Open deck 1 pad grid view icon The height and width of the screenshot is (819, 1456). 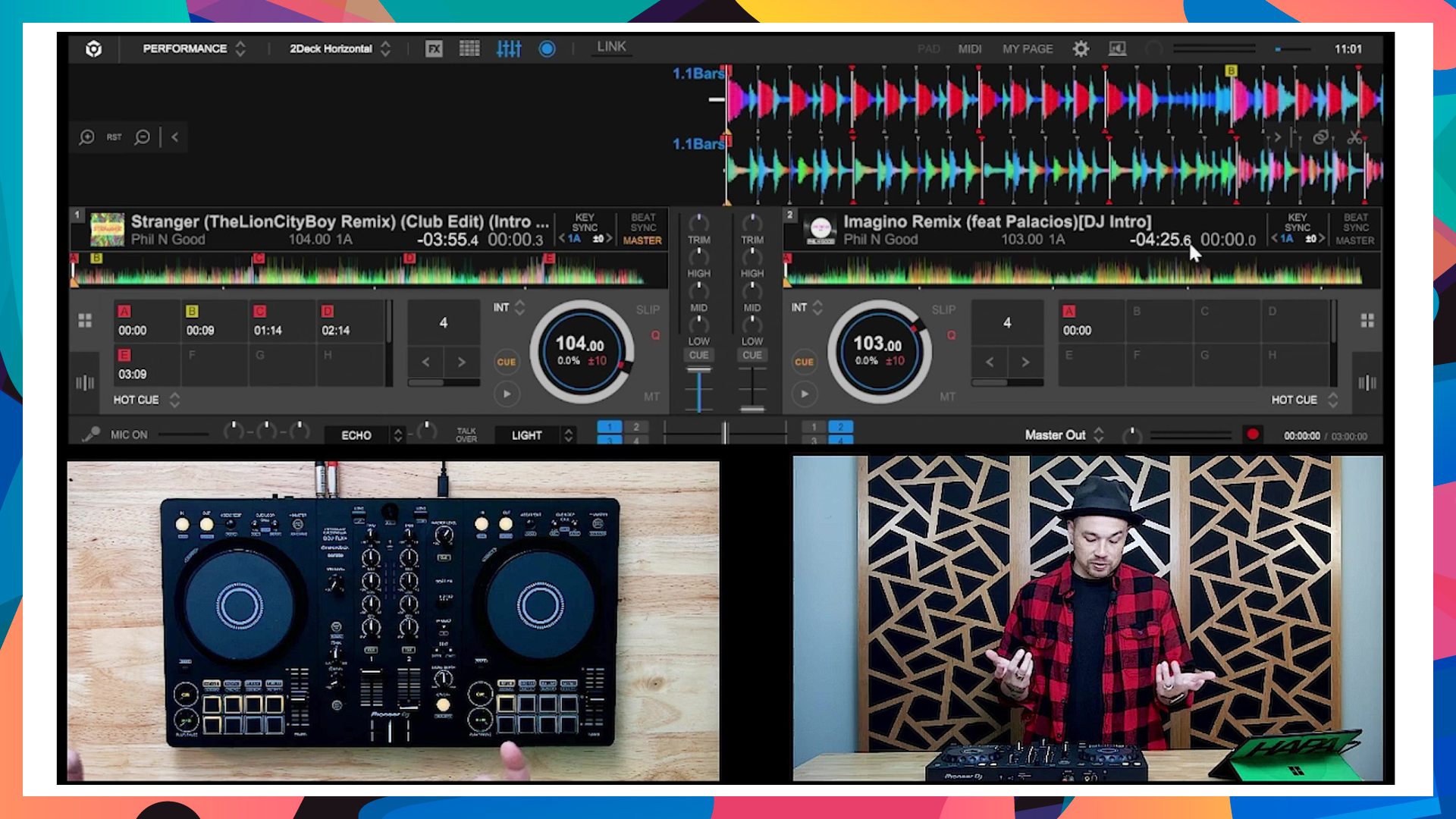(85, 321)
